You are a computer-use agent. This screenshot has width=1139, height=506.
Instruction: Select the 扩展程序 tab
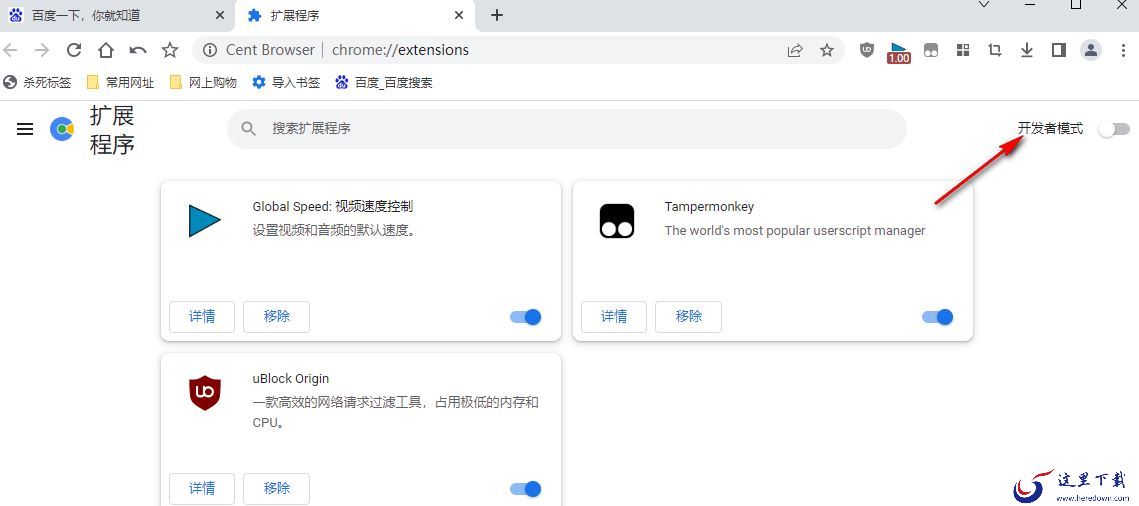pyautogui.click(x=356, y=15)
